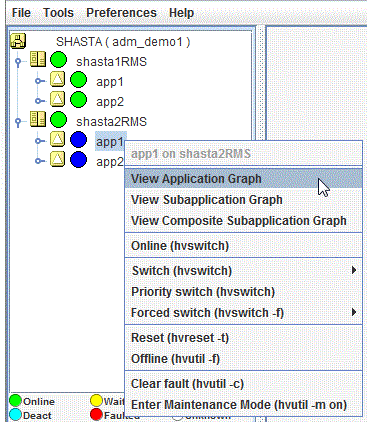
Task: Click the Deact legend text
Action: click(37, 416)
